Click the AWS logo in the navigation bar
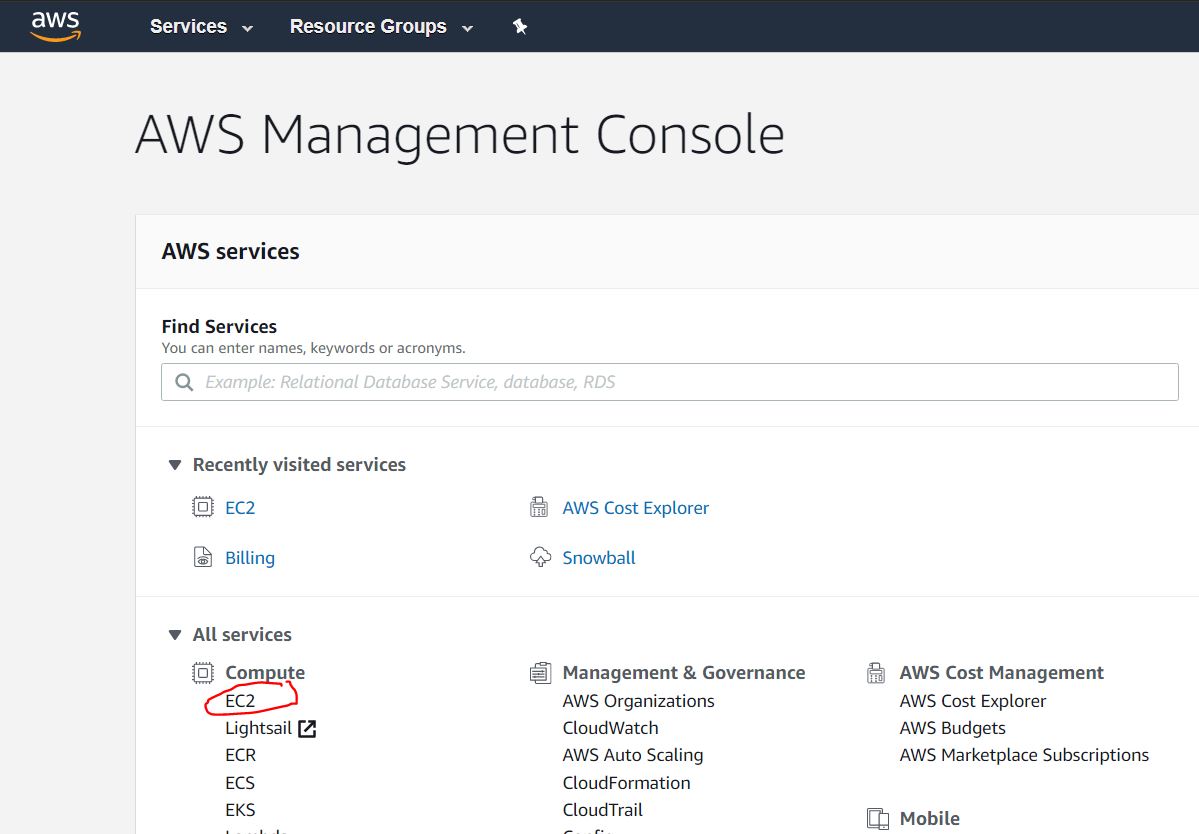 [55, 25]
